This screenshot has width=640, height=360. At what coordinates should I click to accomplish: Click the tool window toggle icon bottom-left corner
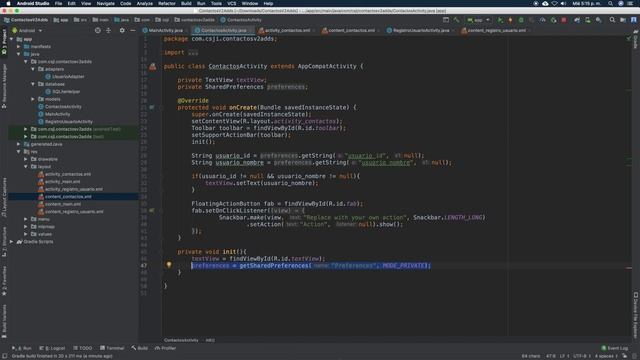[4, 356]
